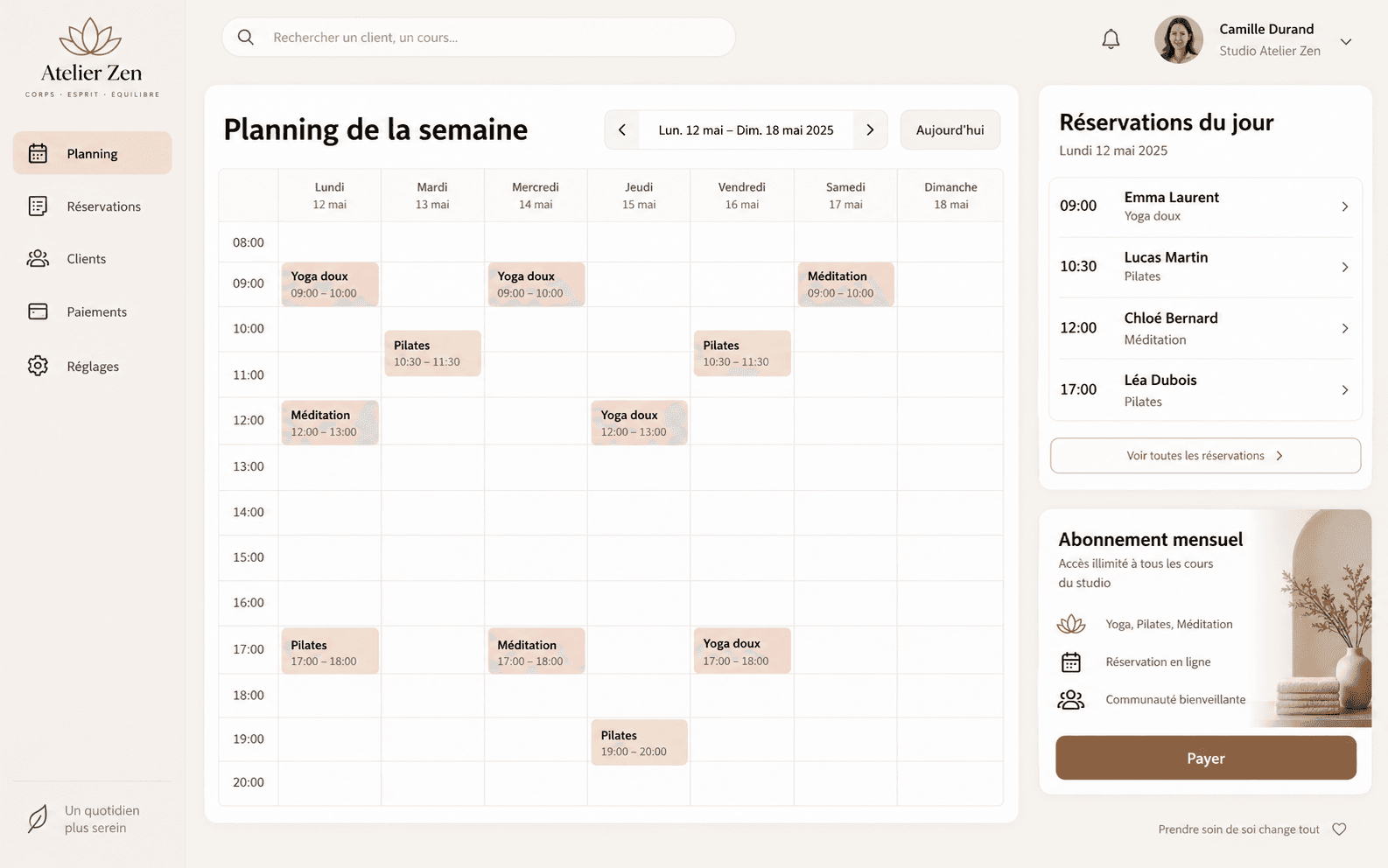The height and width of the screenshot is (868, 1388).
Task: Select the 'Lun. 12 mai – Dim. 18 mai 2025' range
Action: tap(746, 129)
